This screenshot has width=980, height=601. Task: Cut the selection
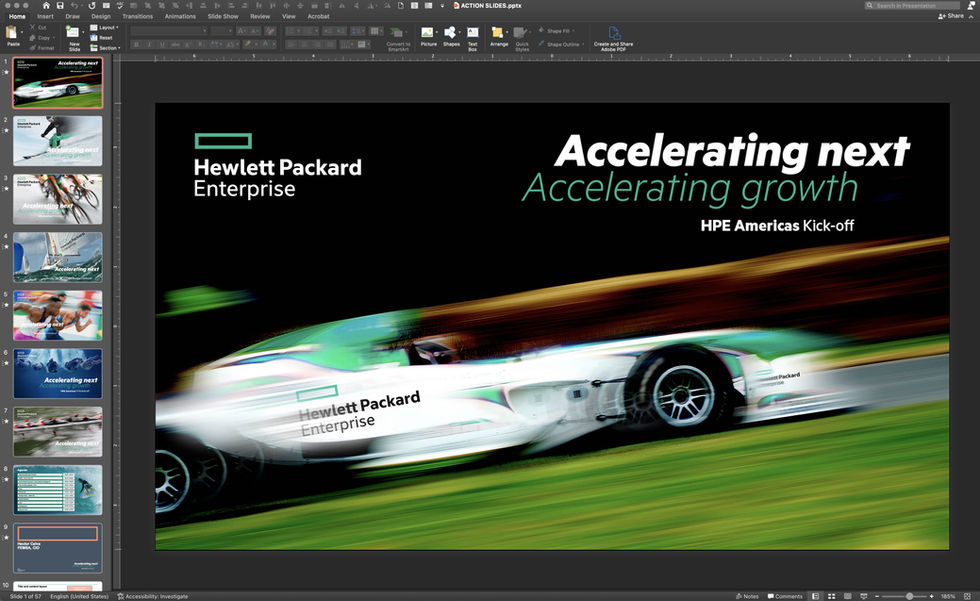pyautogui.click(x=39, y=27)
